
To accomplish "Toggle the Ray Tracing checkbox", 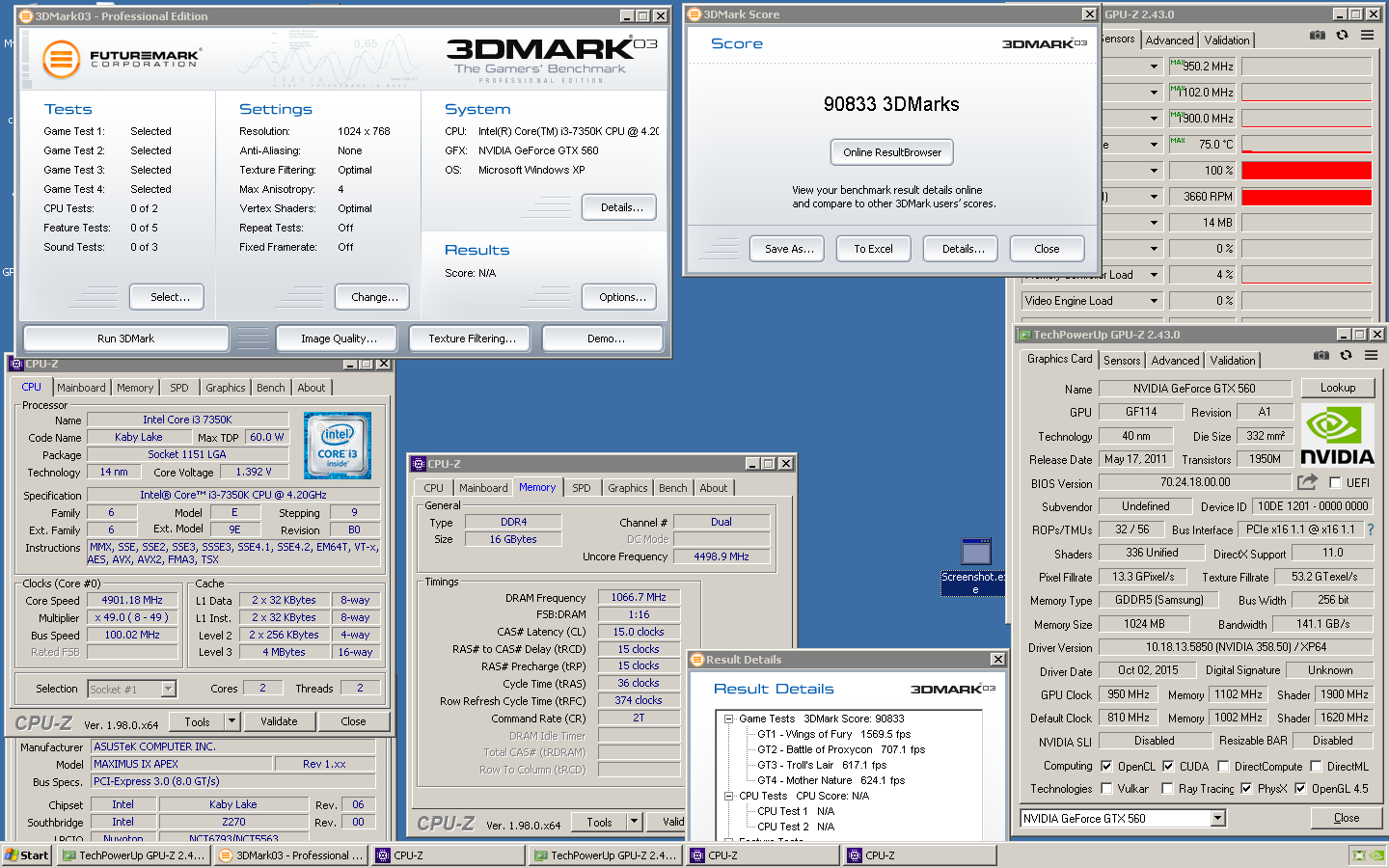I will point(1168,788).
